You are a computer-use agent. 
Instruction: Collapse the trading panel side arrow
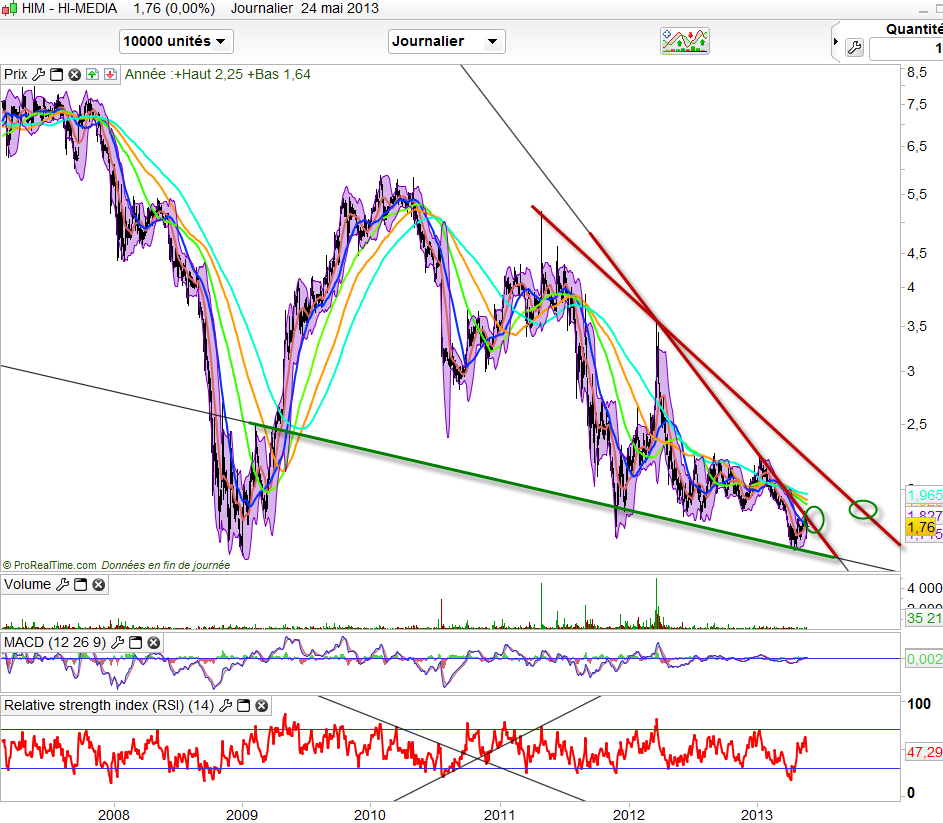click(836, 42)
